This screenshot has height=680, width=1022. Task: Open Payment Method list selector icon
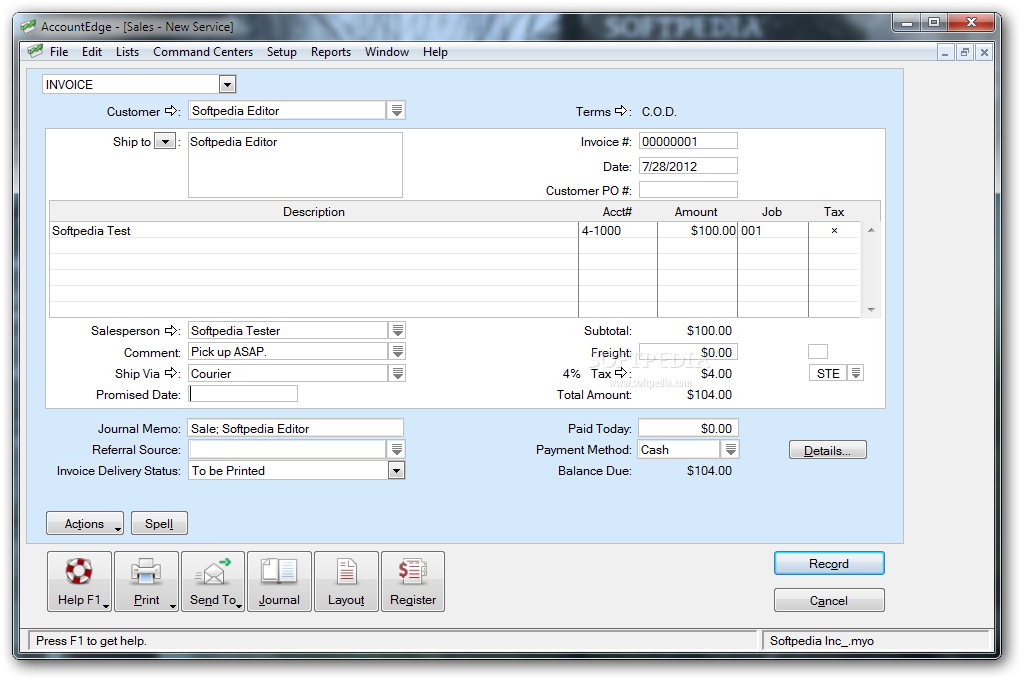(x=731, y=449)
